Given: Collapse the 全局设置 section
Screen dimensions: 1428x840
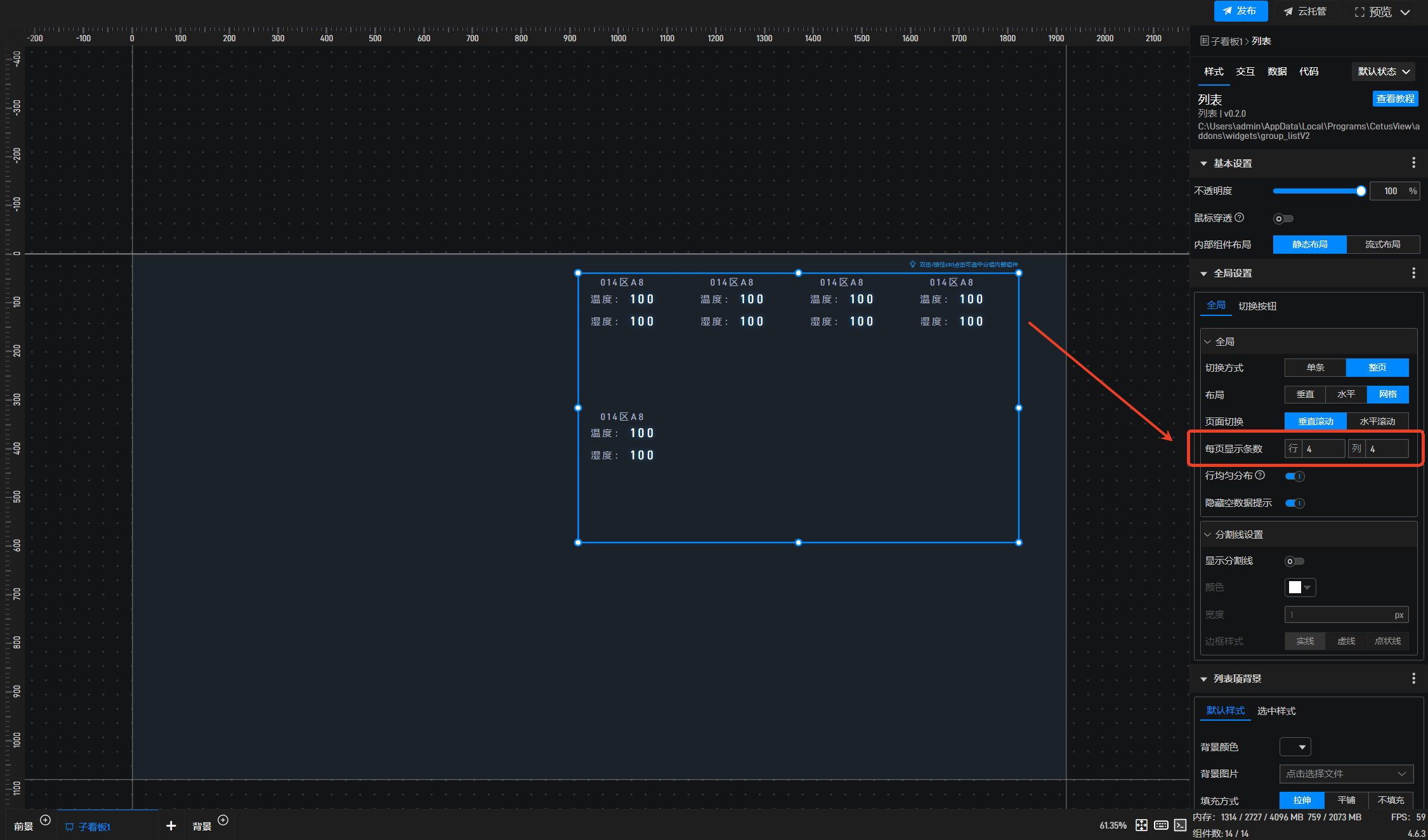Looking at the screenshot, I should click(1203, 273).
